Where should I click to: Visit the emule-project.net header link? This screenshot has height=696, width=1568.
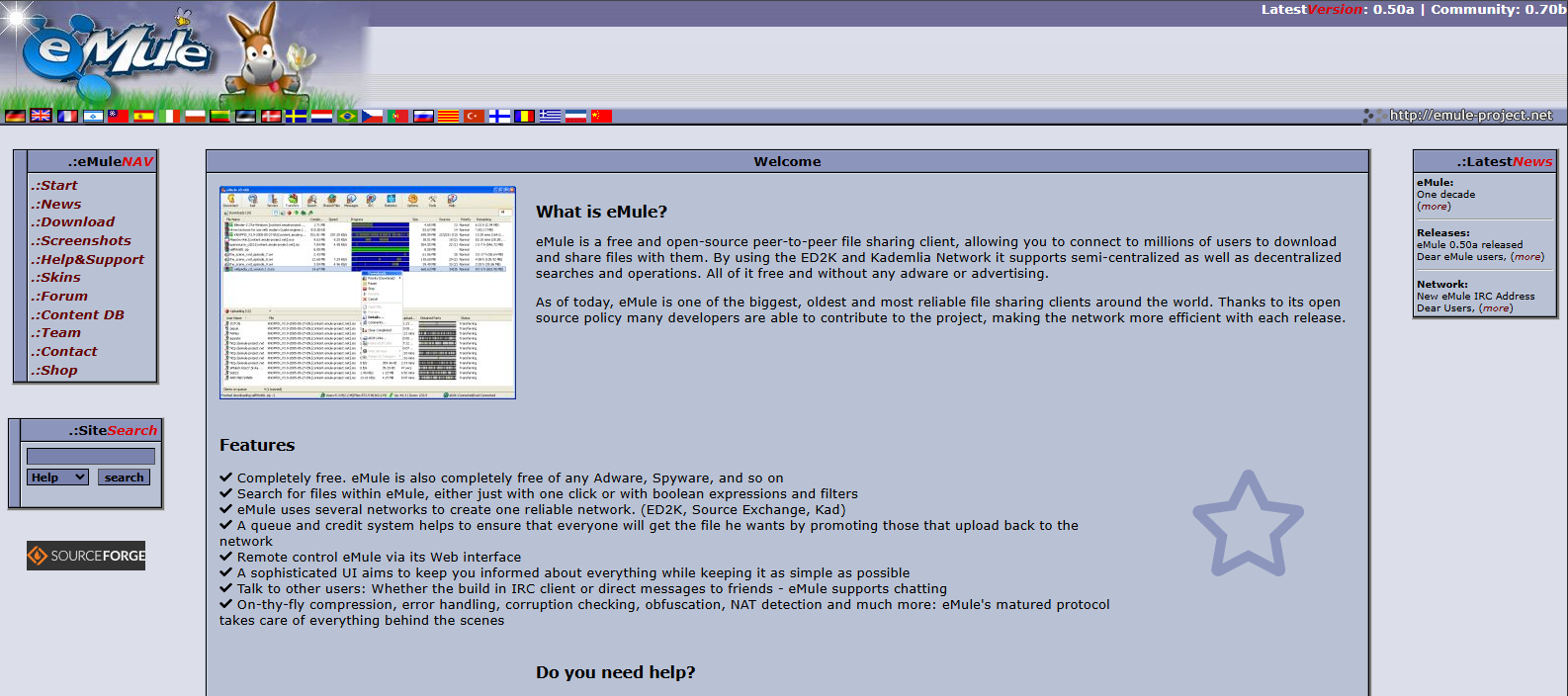[1470, 116]
